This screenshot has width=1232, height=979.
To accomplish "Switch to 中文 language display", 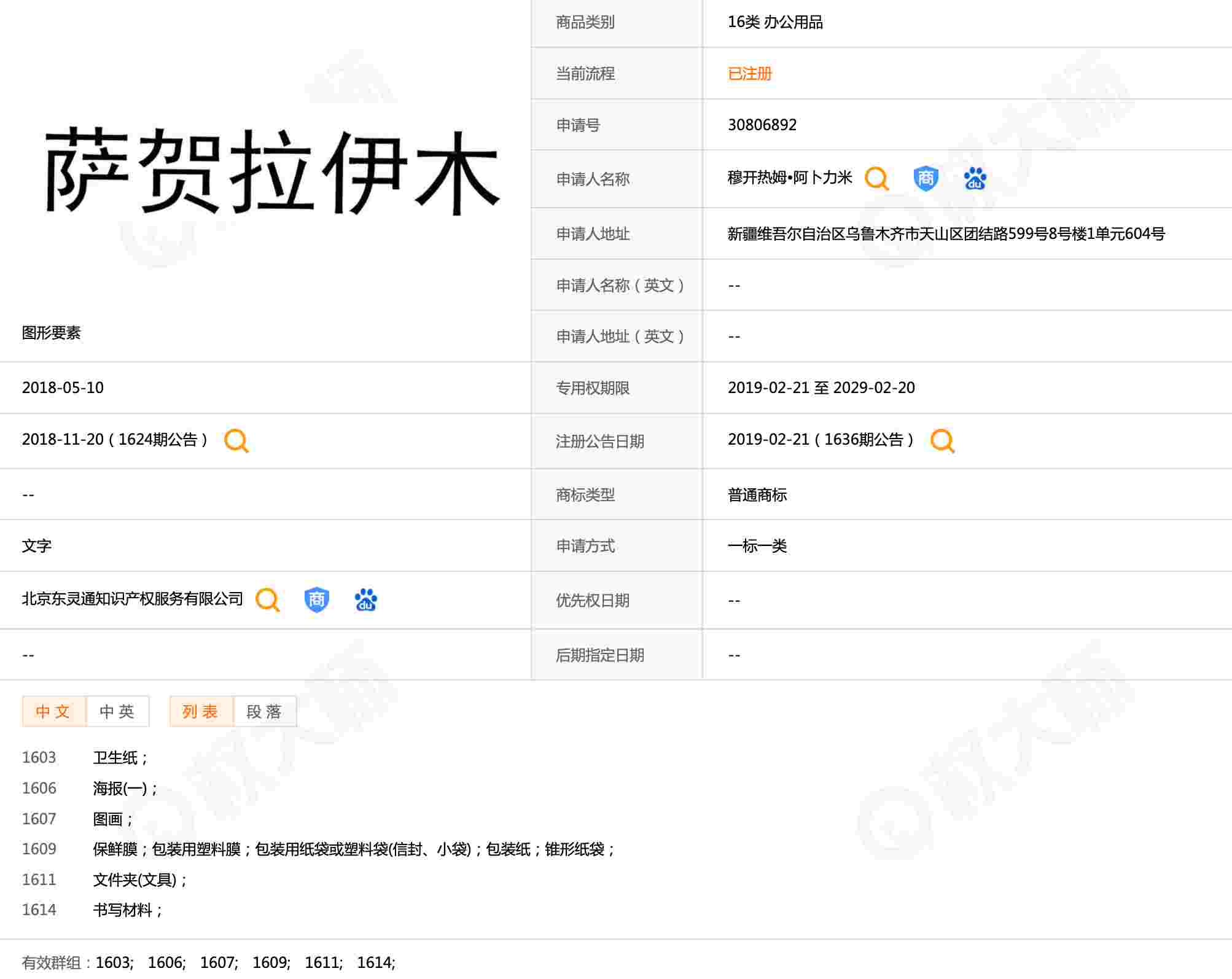I will point(53,711).
